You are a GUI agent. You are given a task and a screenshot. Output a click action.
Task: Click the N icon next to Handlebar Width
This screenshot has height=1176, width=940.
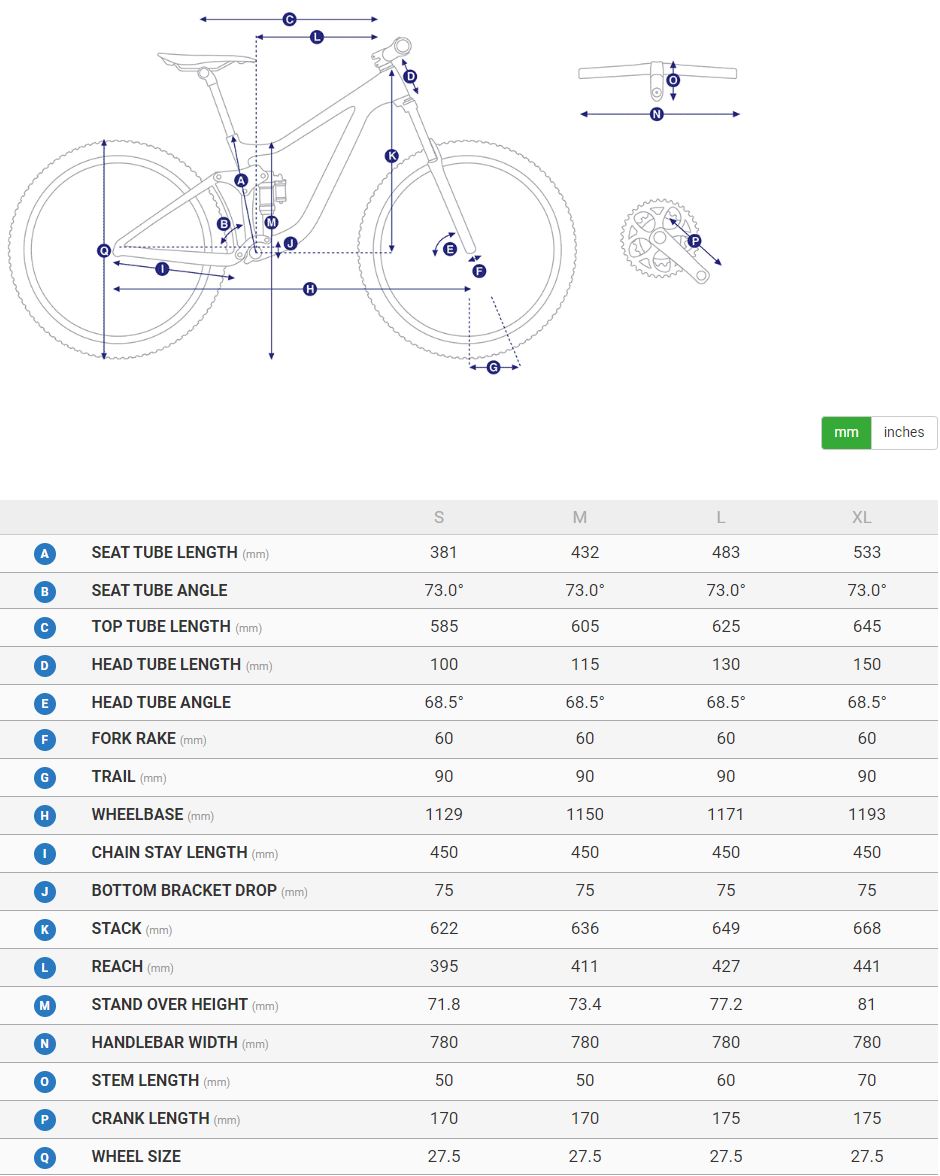click(45, 1044)
